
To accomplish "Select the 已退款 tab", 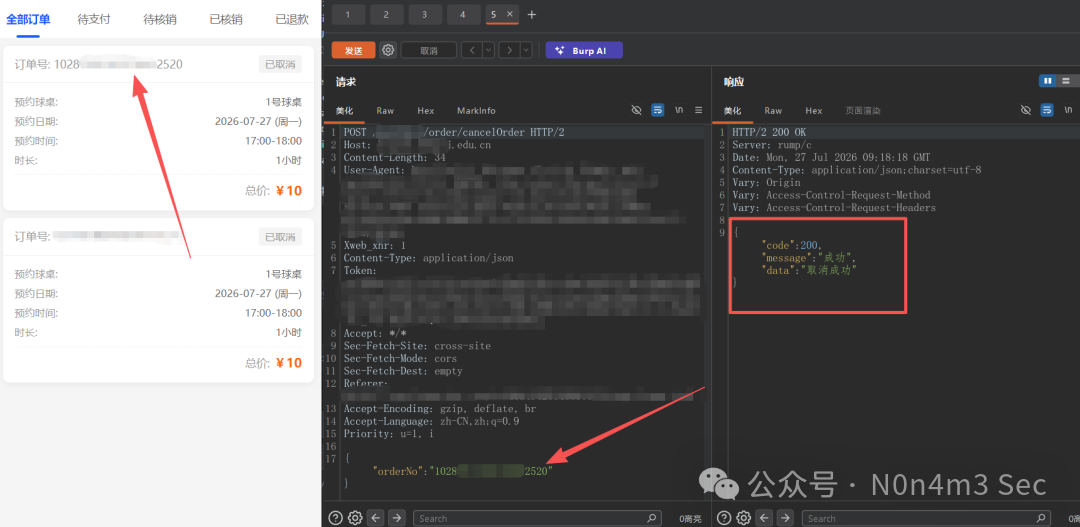I will [292, 19].
